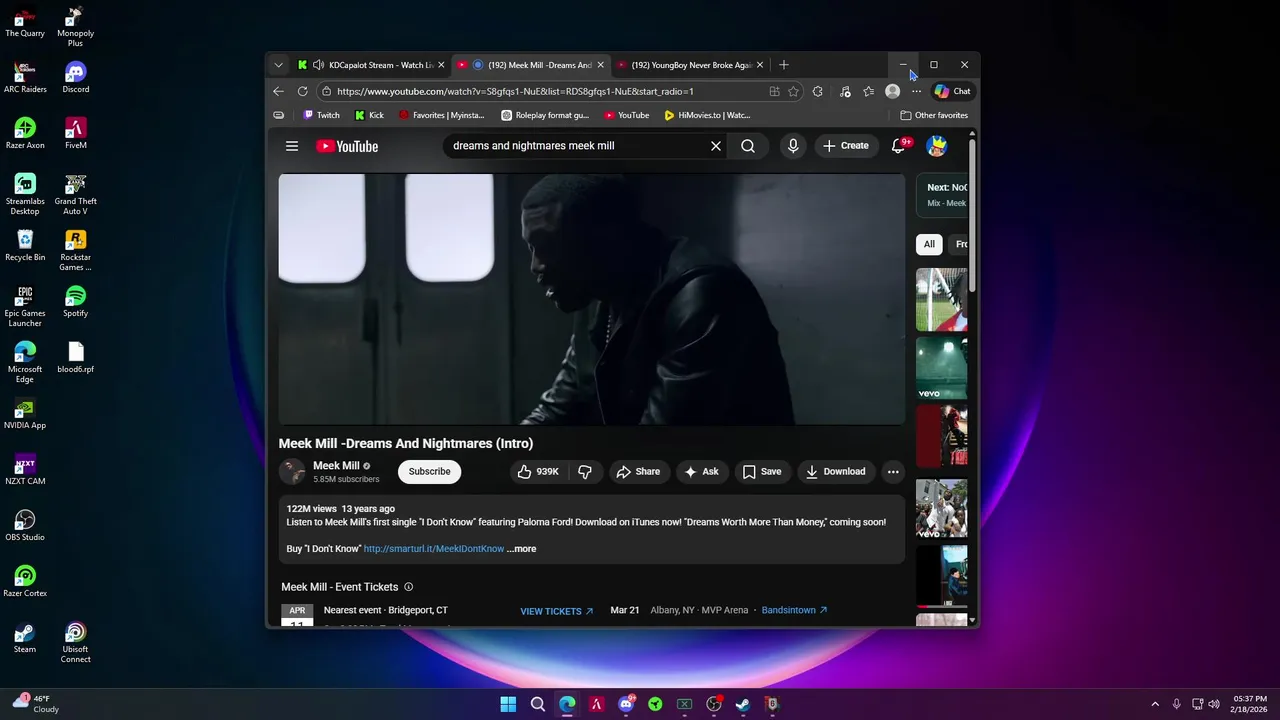Screen dimensions: 1280x720
Task: Open the YouTube guide hamburger menu
Action: tap(292, 146)
